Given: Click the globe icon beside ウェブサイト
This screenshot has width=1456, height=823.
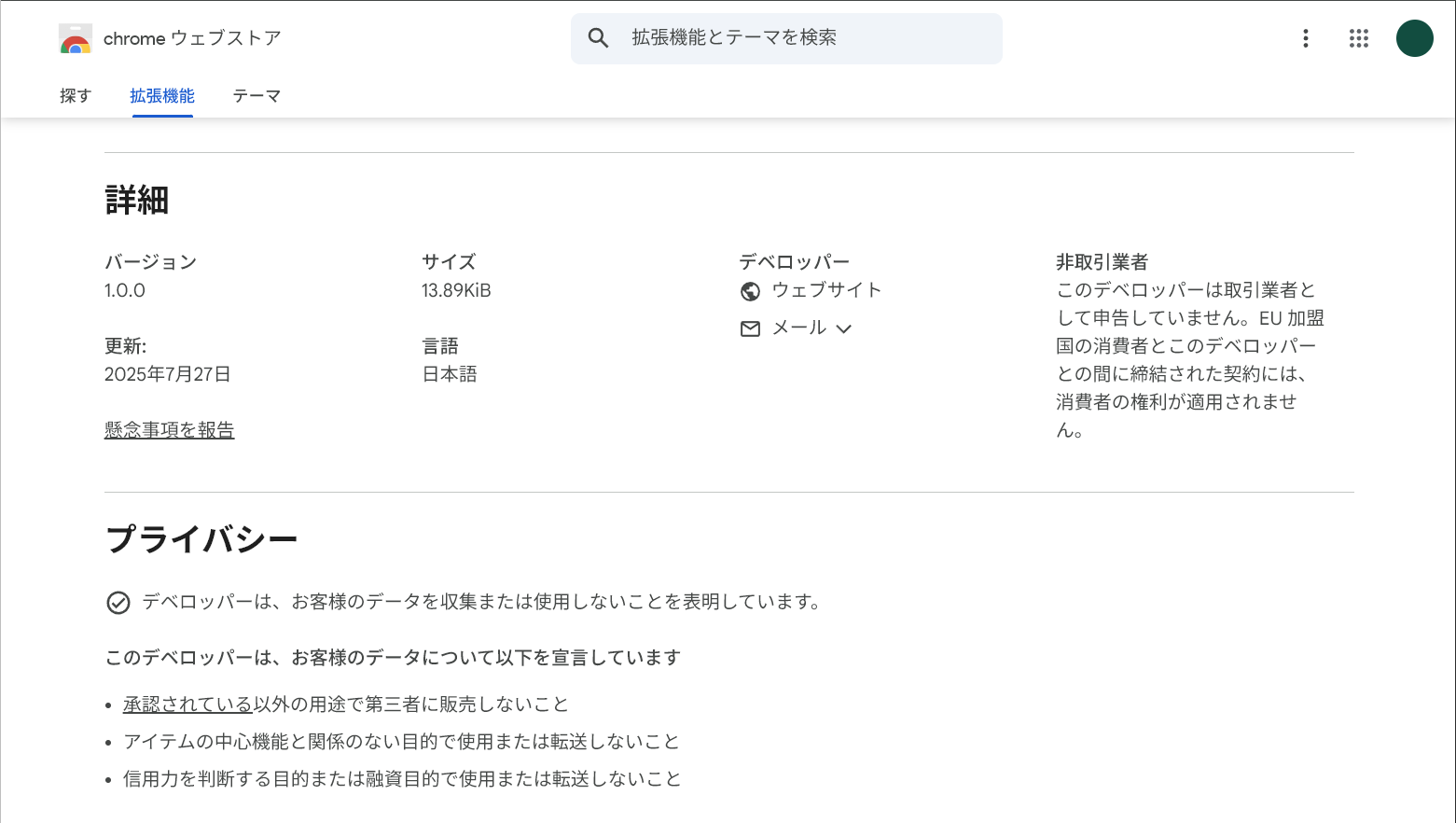Looking at the screenshot, I should click(750, 291).
